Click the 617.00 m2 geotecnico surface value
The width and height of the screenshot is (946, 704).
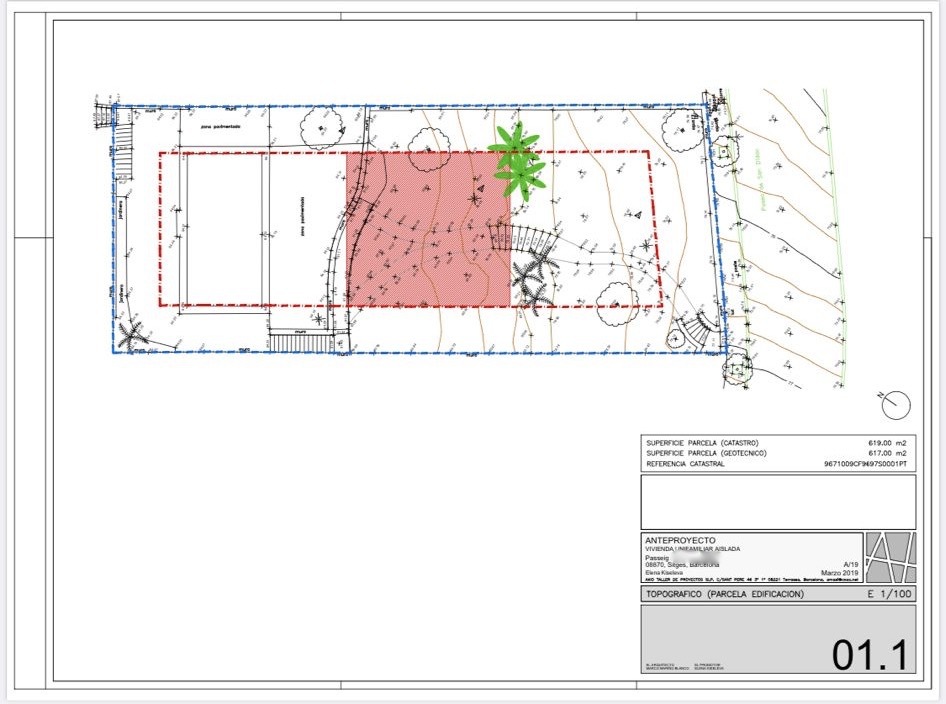pos(885,453)
